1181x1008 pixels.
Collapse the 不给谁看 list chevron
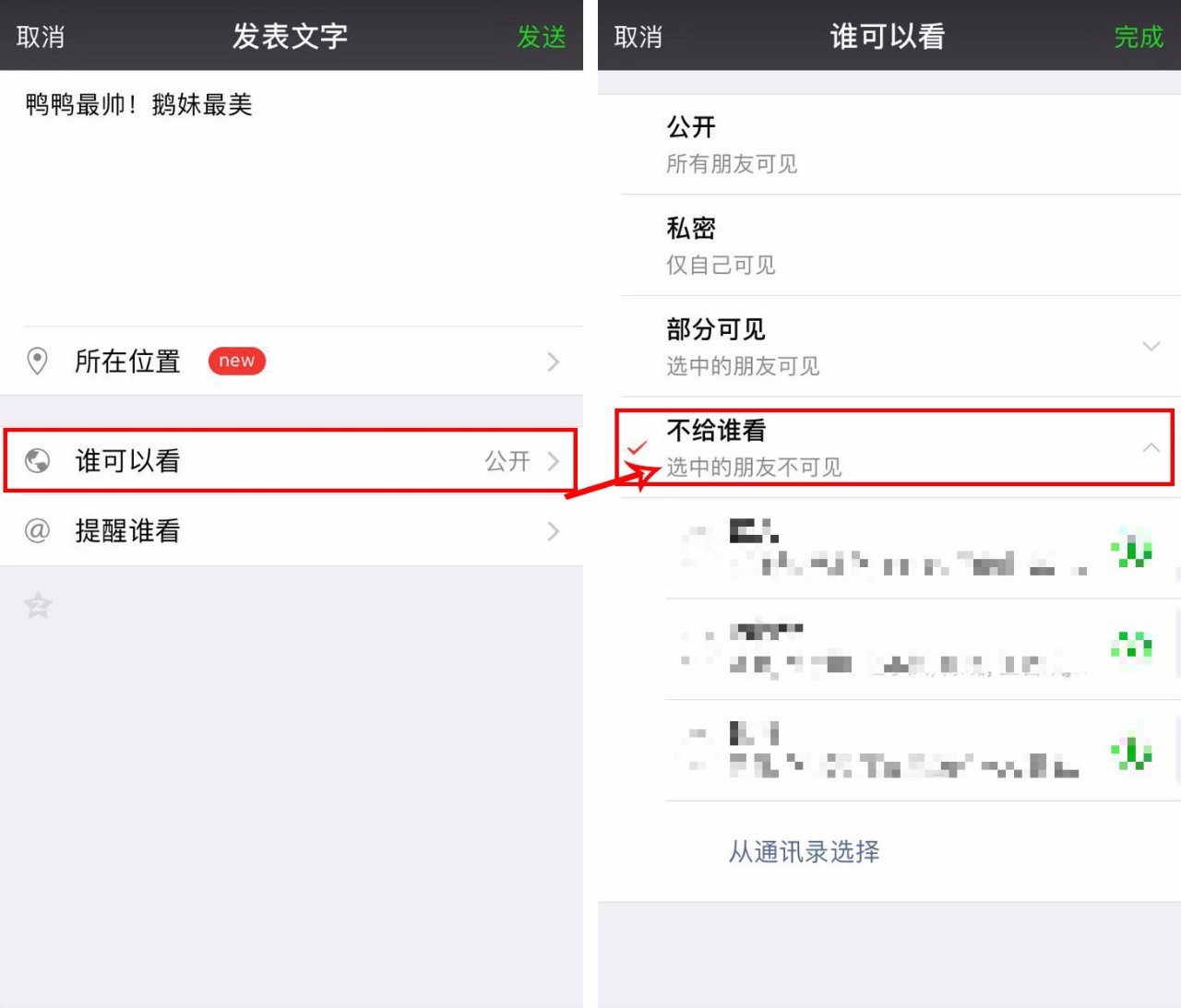[1151, 447]
